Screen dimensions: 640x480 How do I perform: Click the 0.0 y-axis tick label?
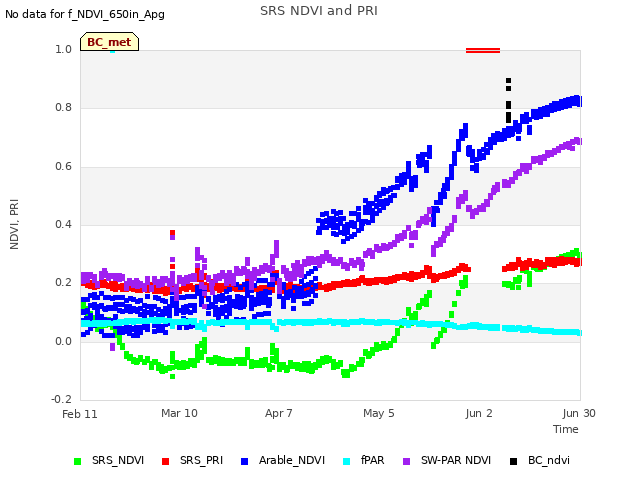[x=63, y=341]
